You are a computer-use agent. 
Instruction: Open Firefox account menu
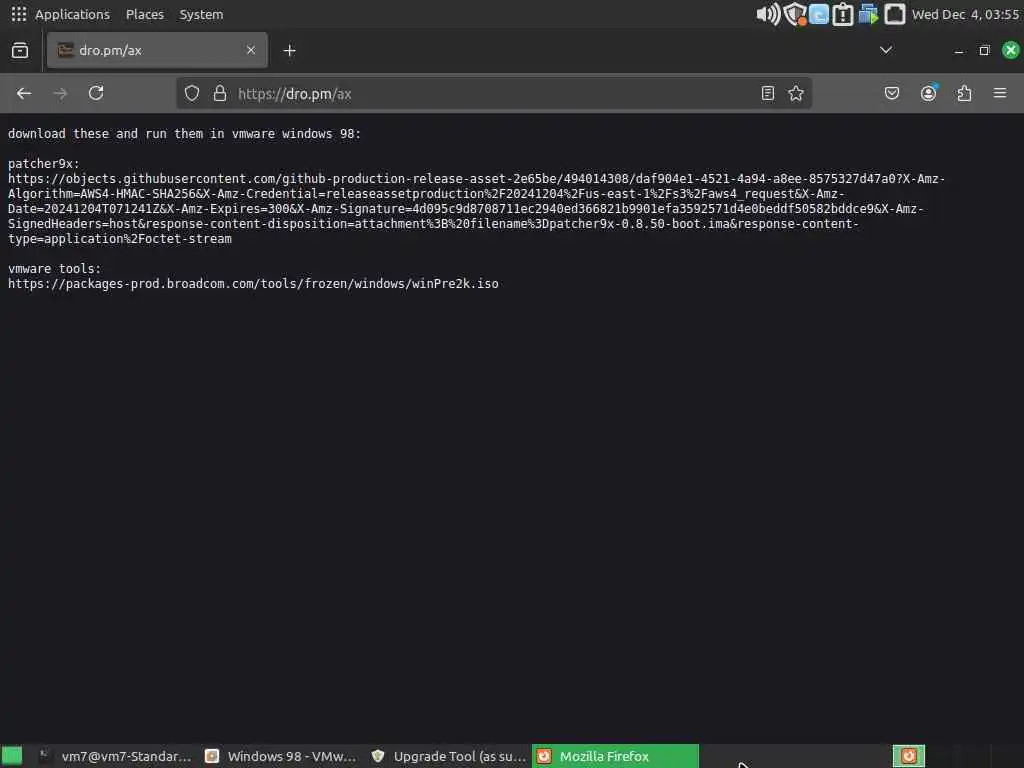[x=928, y=93]
